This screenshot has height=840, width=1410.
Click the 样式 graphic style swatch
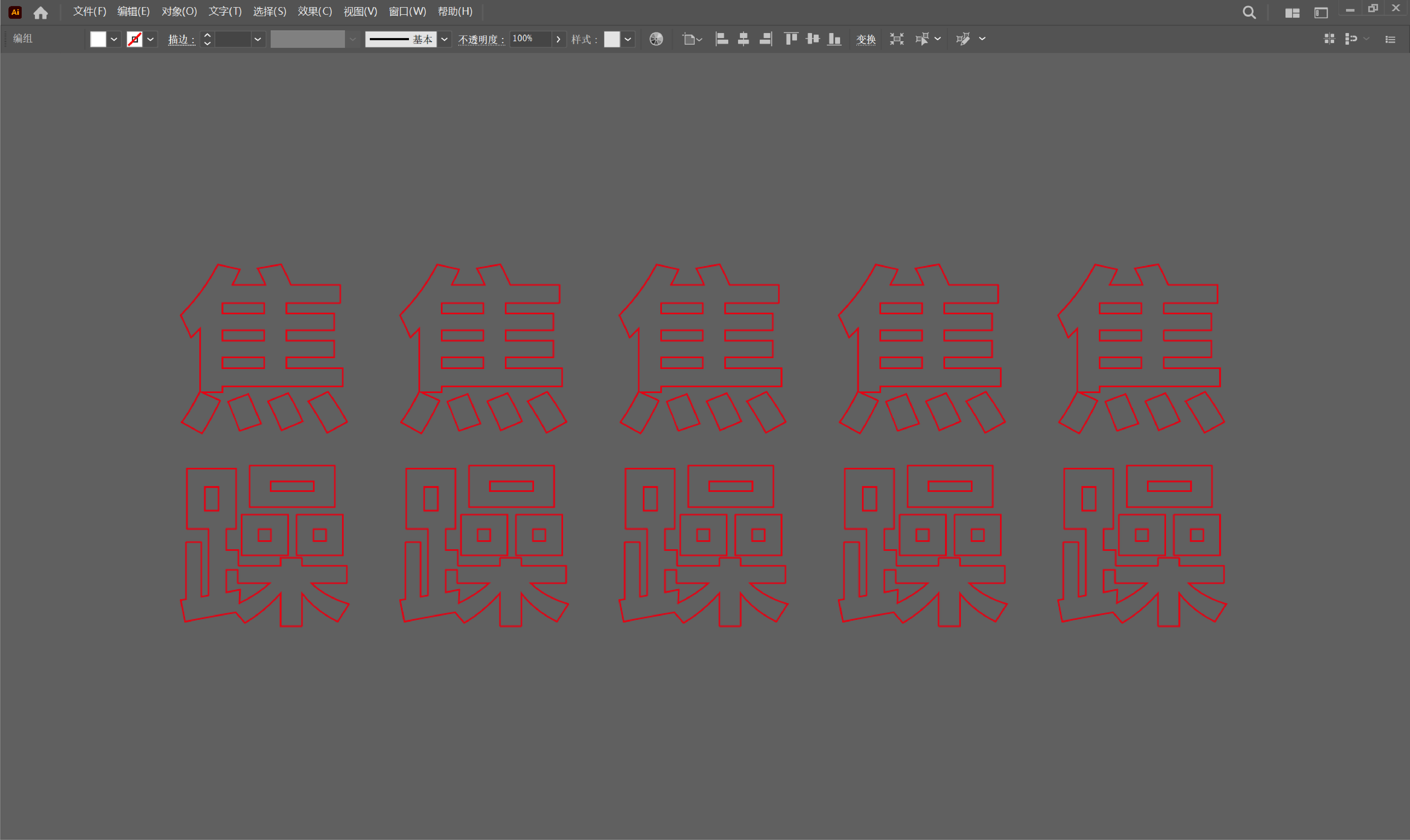pyautogui.click(x=612, y=39)
